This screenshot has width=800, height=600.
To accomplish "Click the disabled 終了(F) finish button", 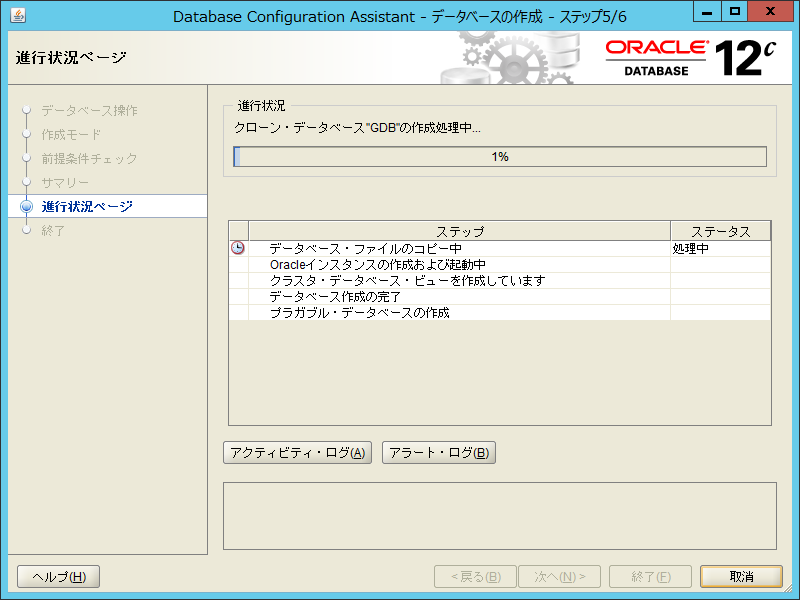I will tap(651, 577).
